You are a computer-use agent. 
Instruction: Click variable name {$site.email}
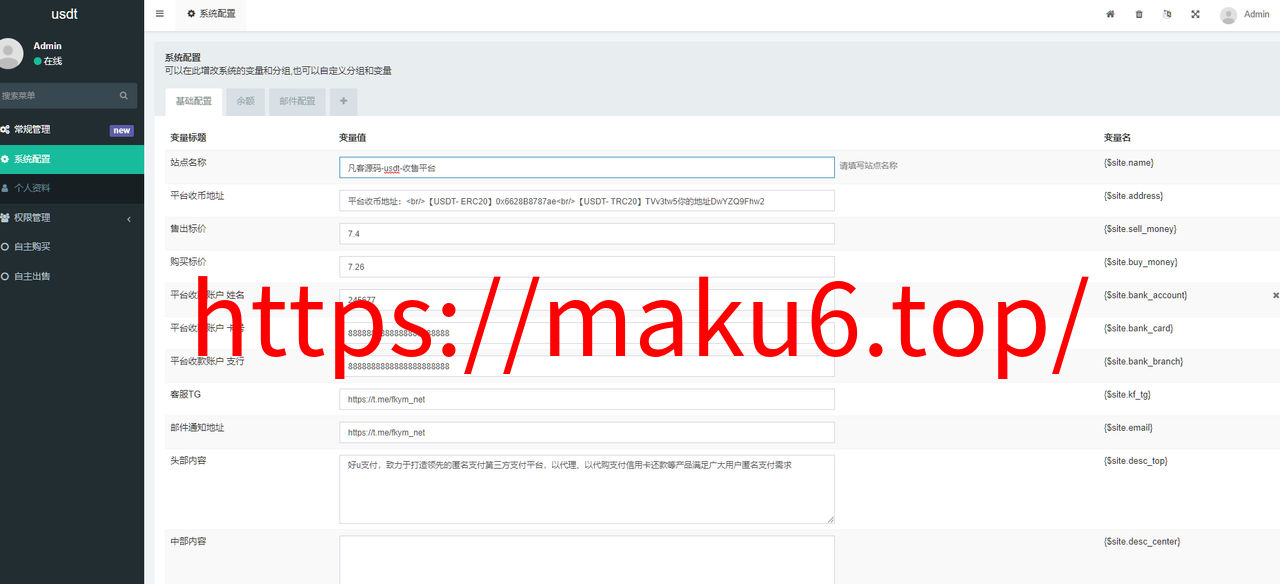click(1128, 427)
